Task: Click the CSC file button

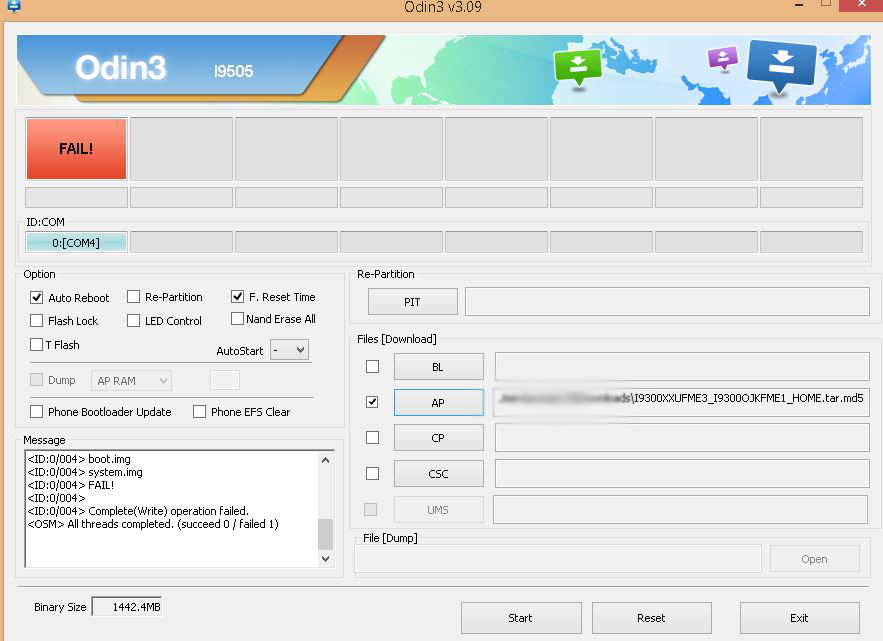Action: (x=438, y=474)
